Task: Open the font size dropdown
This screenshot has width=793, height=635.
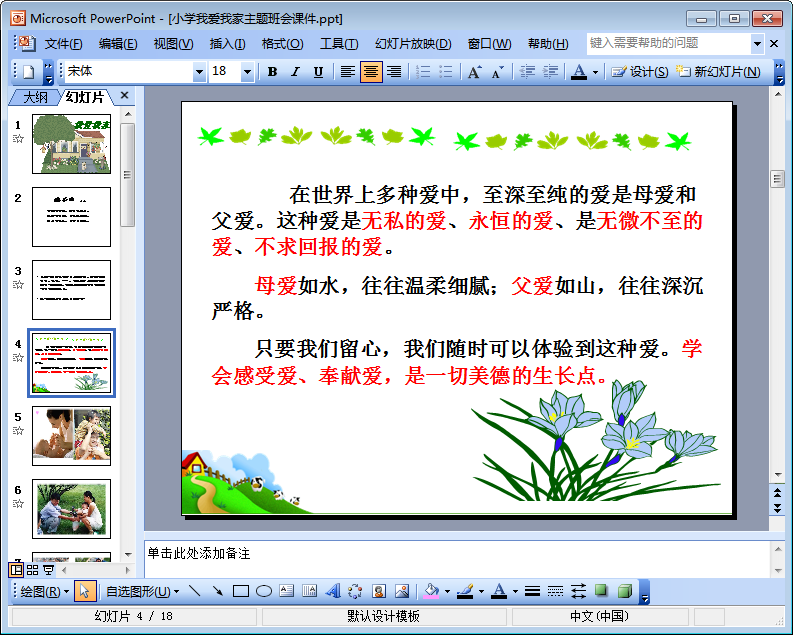Action: [247, 72]
